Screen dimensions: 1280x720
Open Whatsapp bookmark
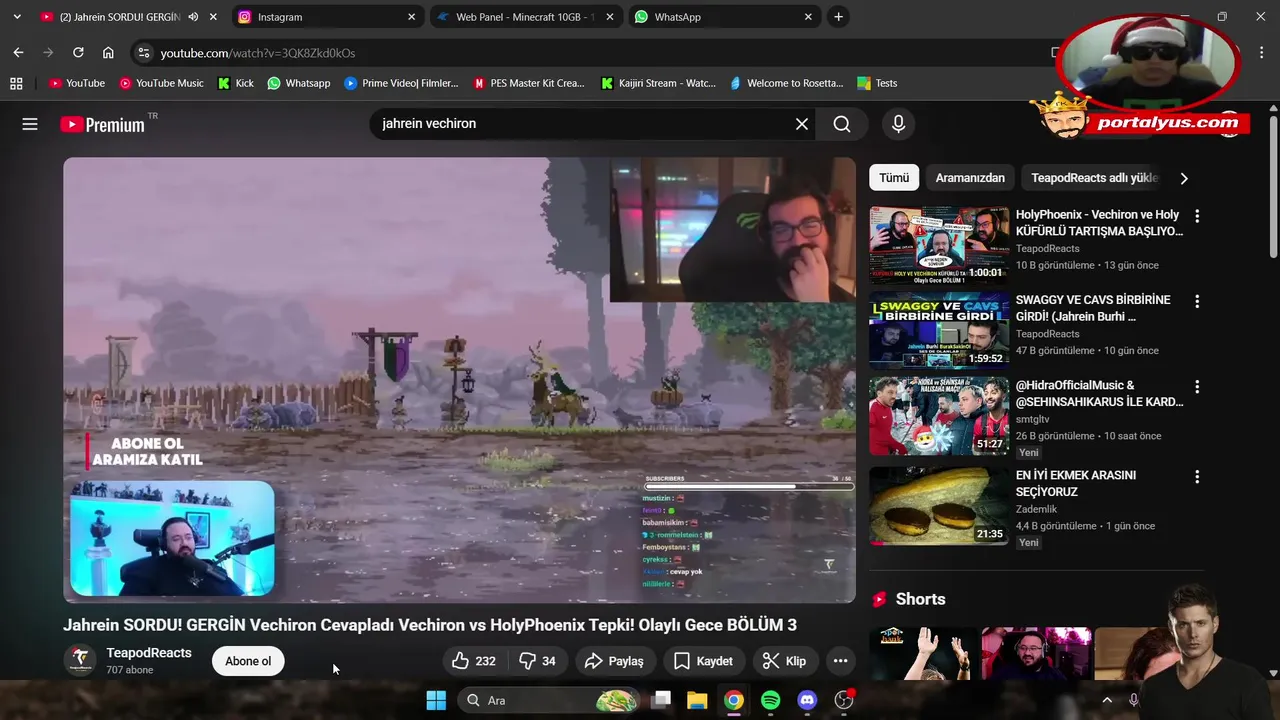coord(298,83)
